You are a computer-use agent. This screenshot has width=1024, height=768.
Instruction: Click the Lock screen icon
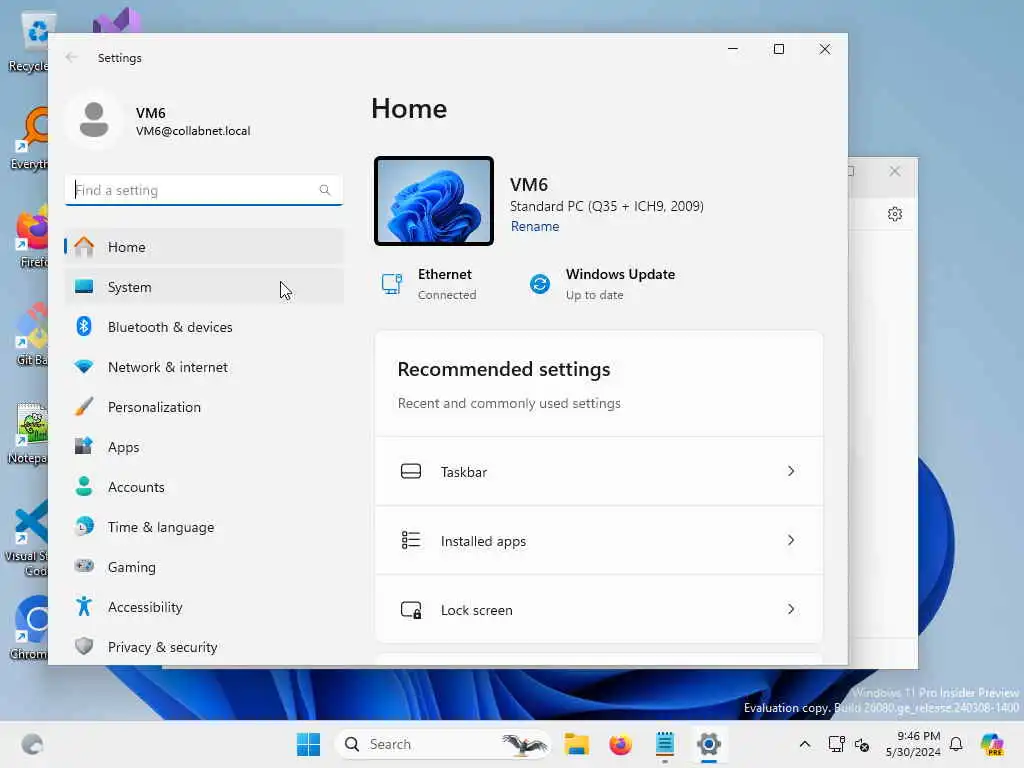coord(411,610)
